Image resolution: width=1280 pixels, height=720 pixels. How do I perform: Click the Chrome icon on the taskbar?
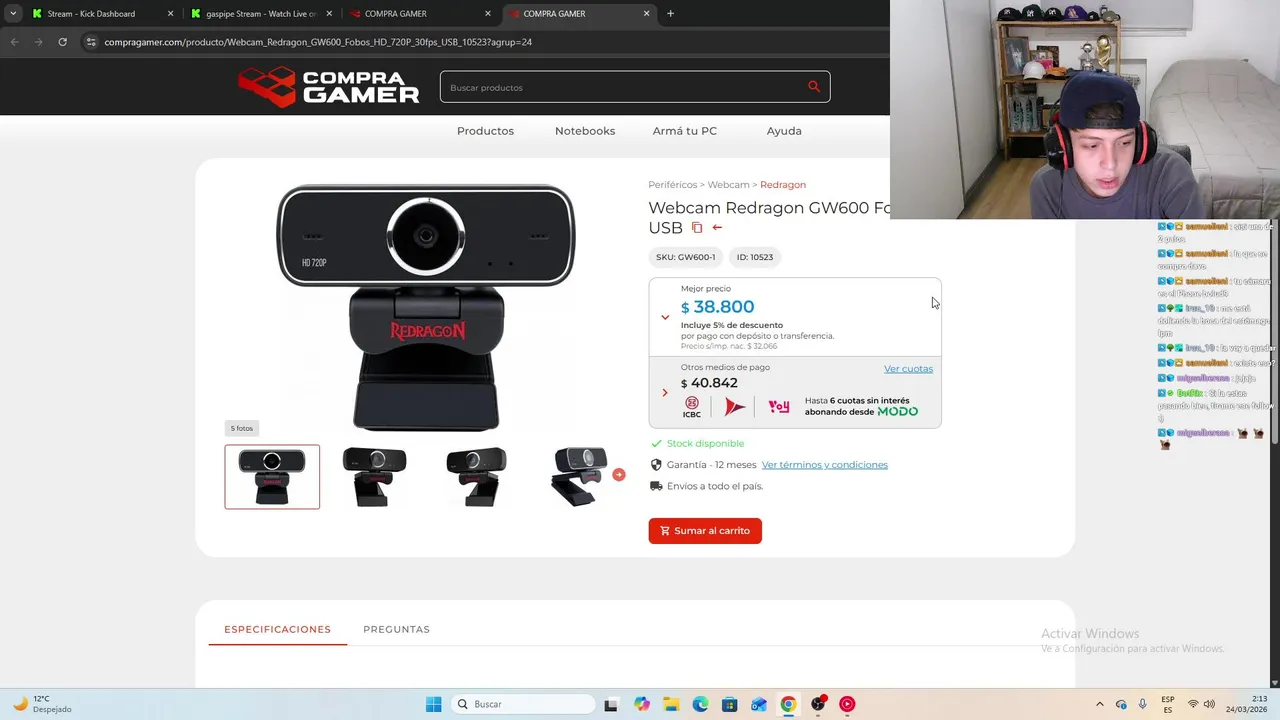coord(788,704)
